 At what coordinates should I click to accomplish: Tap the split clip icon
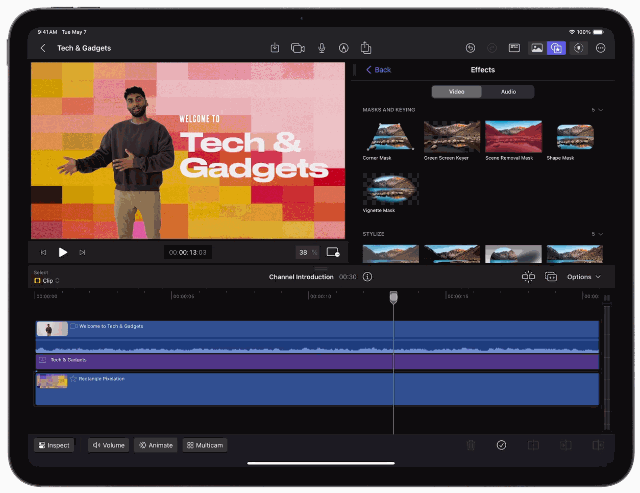pos(533,445)
